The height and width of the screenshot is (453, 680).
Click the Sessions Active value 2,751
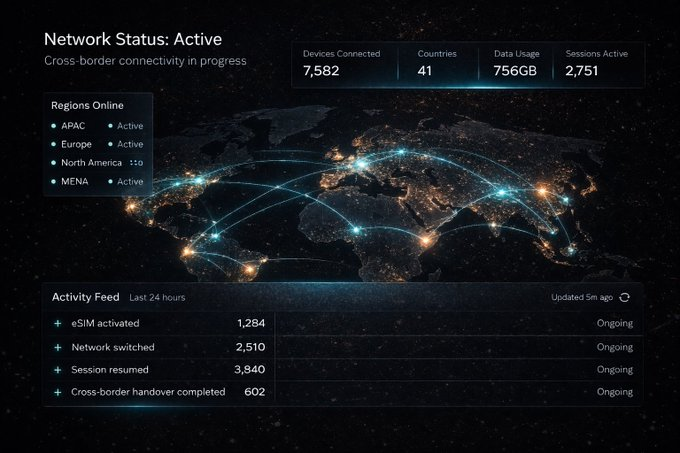[582, 71]
